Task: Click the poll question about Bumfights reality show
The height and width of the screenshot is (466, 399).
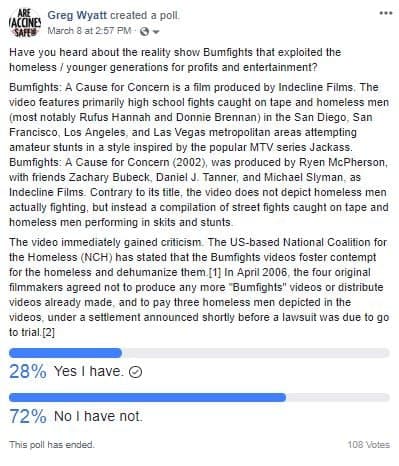Action: pyautogui.click(x=175, y=60)
